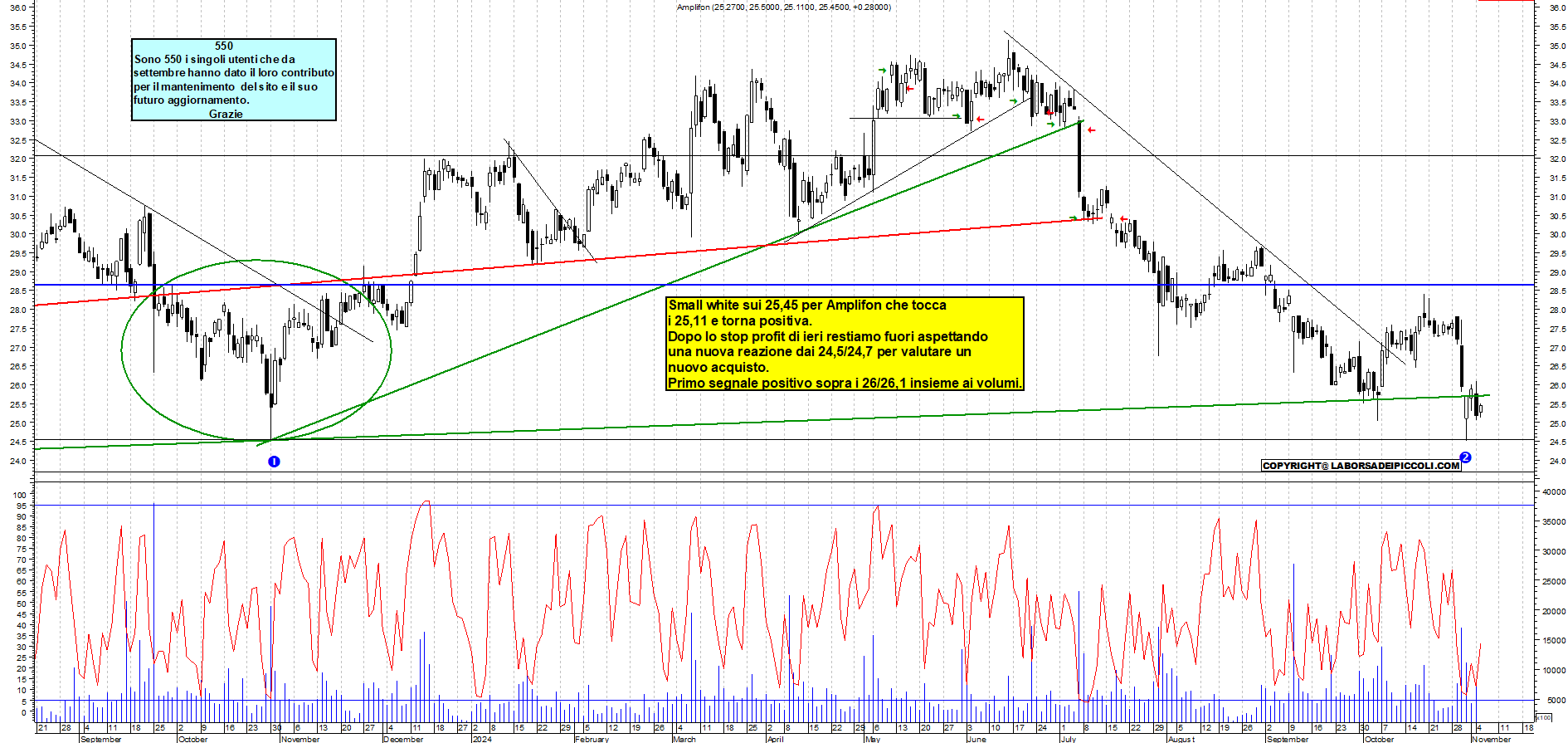
Task: Click the 30000 volume scale label
Action: (x=1554, y=552)
